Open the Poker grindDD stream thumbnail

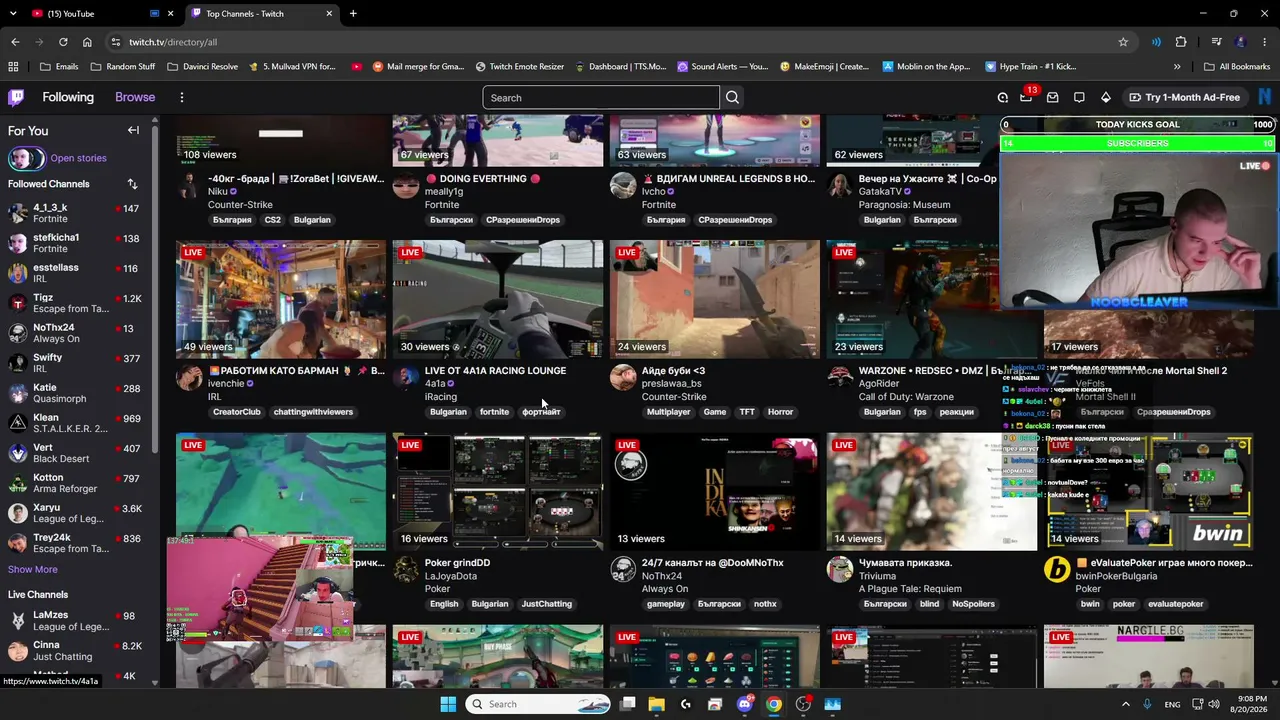click(498, 491)
